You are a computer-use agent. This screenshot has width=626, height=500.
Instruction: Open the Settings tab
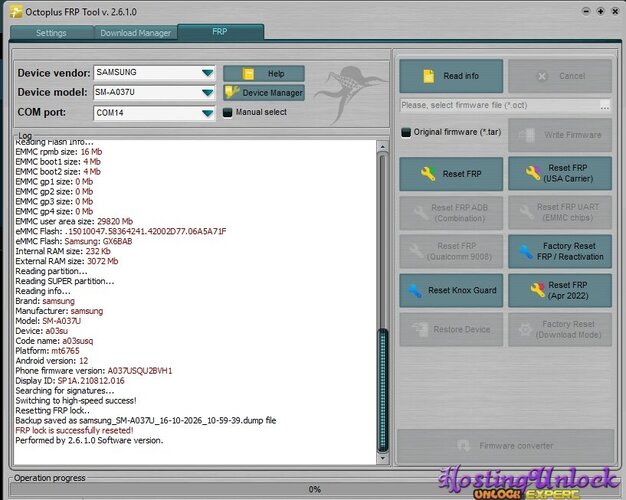pos(52,33)
